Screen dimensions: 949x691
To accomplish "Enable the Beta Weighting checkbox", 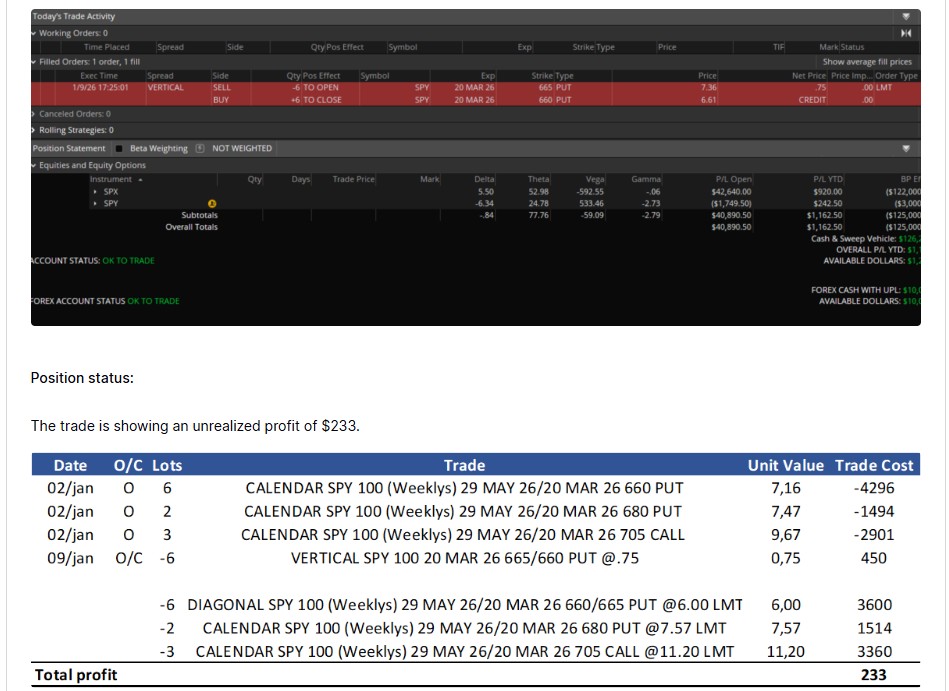I will (x=118, y=150).
